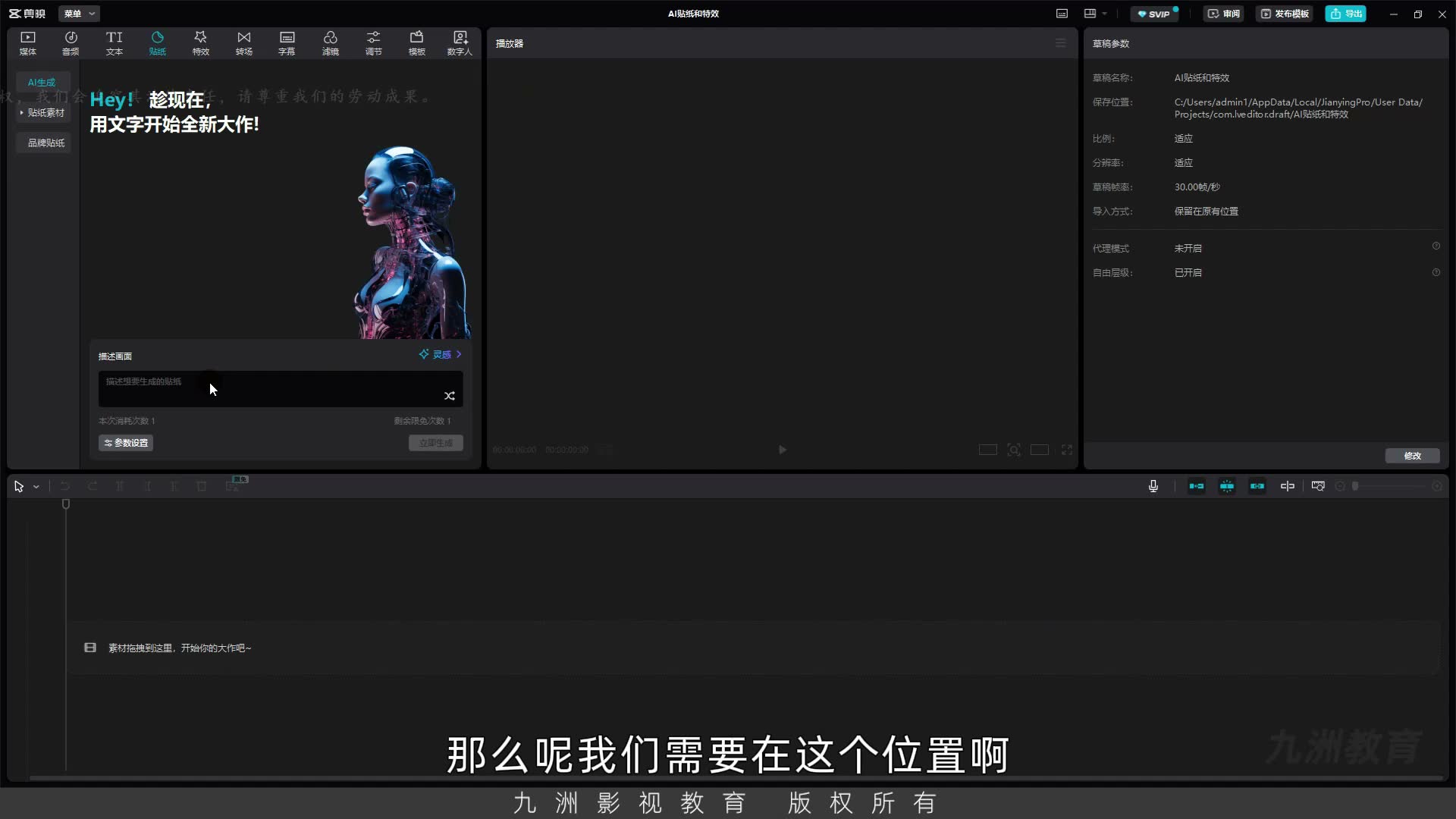Image resolution: width=1456 pixels, height=819 pixels.
Task: Click the timeline redo icon
Action: tap(93, 486)
